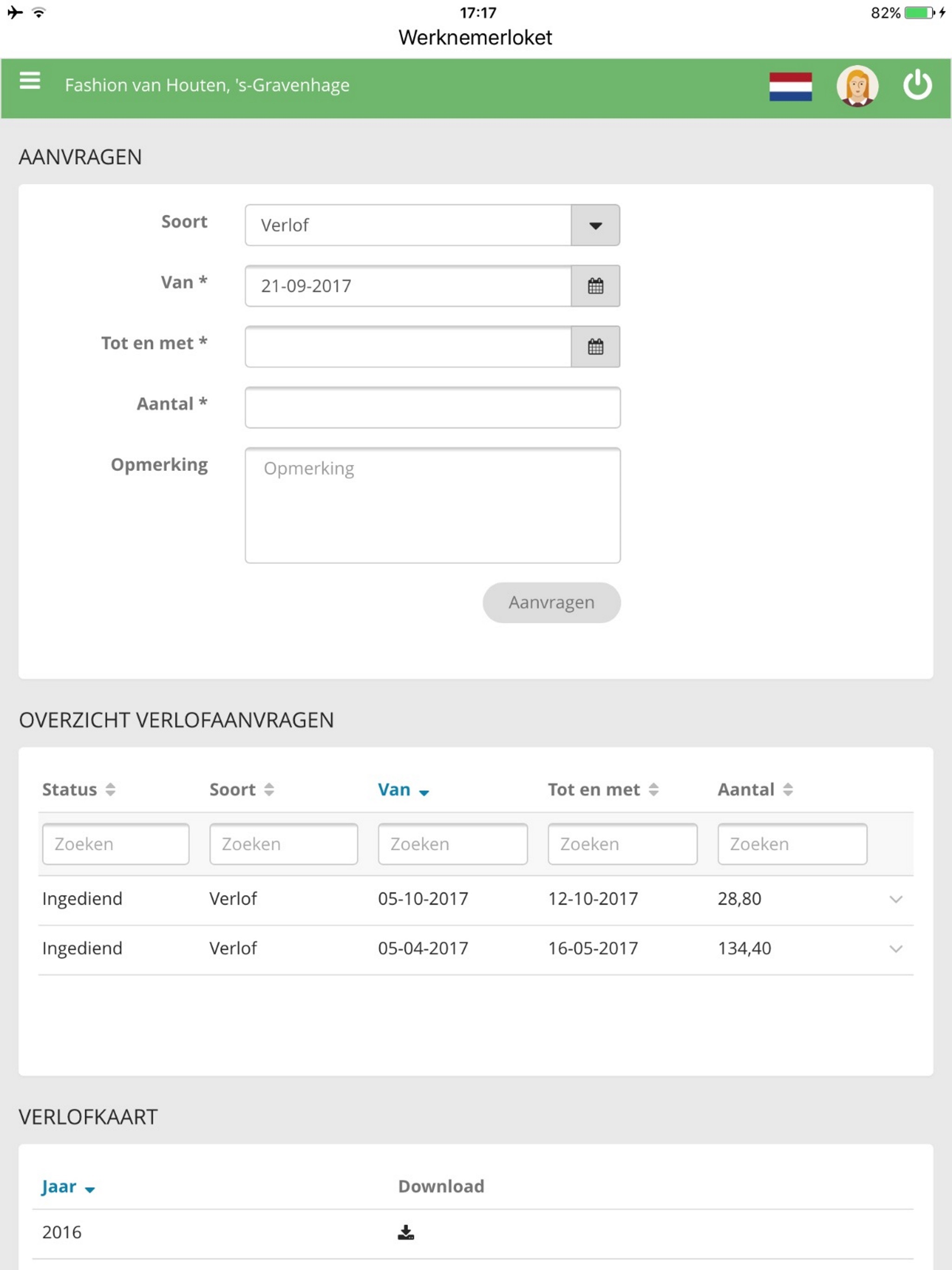The width and height of the screenshot is (952, 1270).
Task: Click the Fashion van Houten company title
Action: 207,85
